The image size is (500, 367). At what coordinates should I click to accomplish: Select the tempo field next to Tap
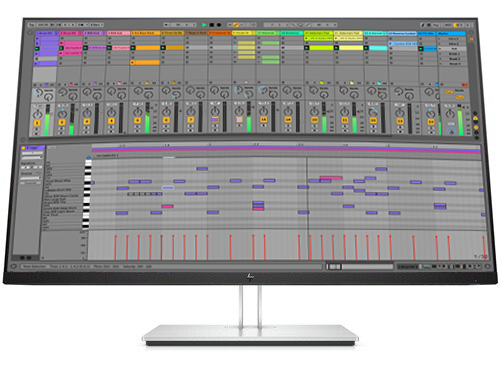(x=42, y=25)
